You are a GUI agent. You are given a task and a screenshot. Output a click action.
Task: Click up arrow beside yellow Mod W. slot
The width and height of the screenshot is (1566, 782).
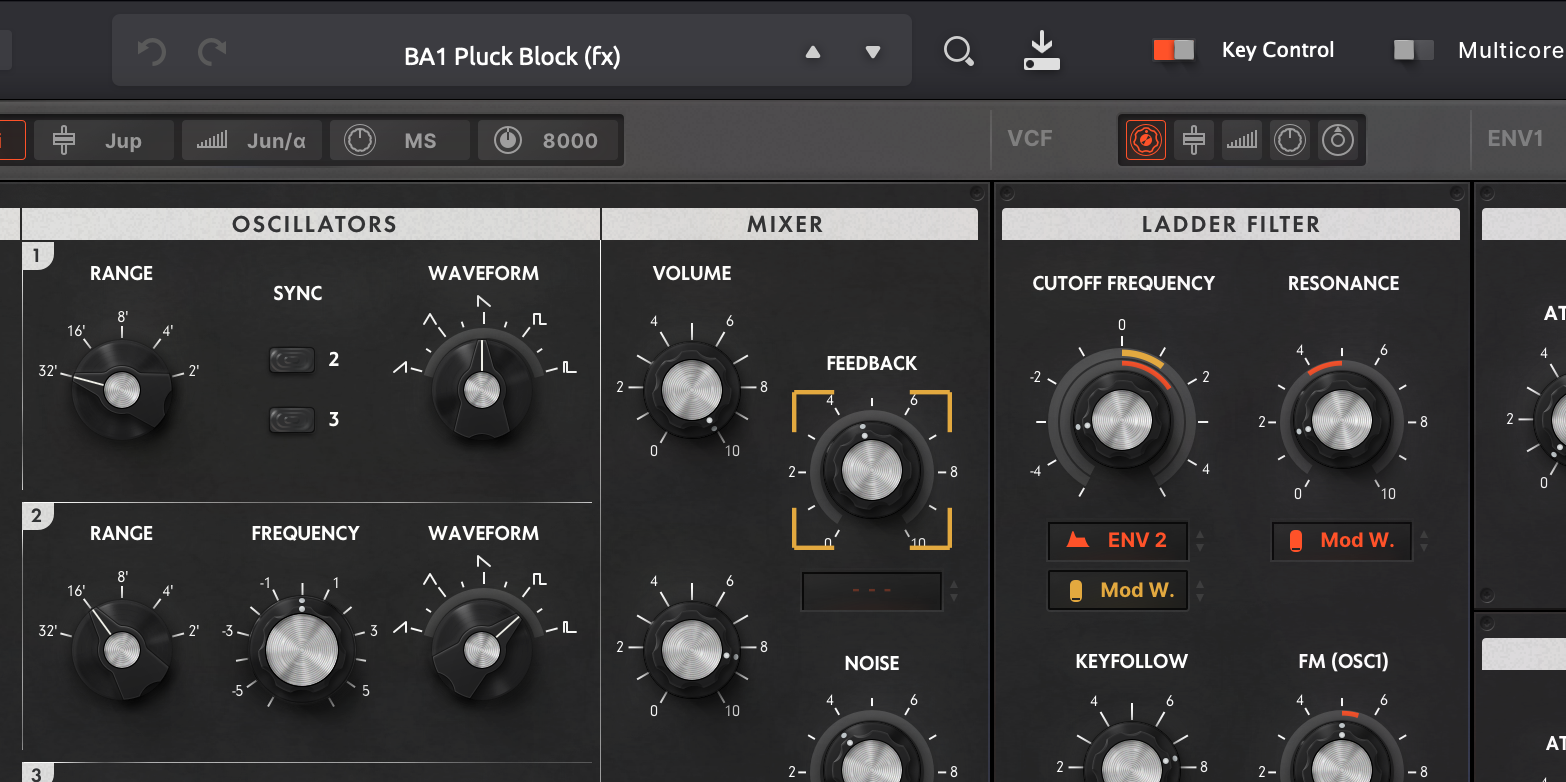[1200, 584]
